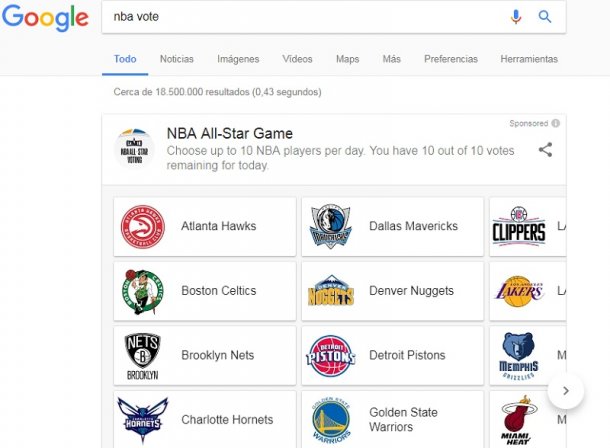Click the NBA All-Star Voting logo

tap(135, 148)
